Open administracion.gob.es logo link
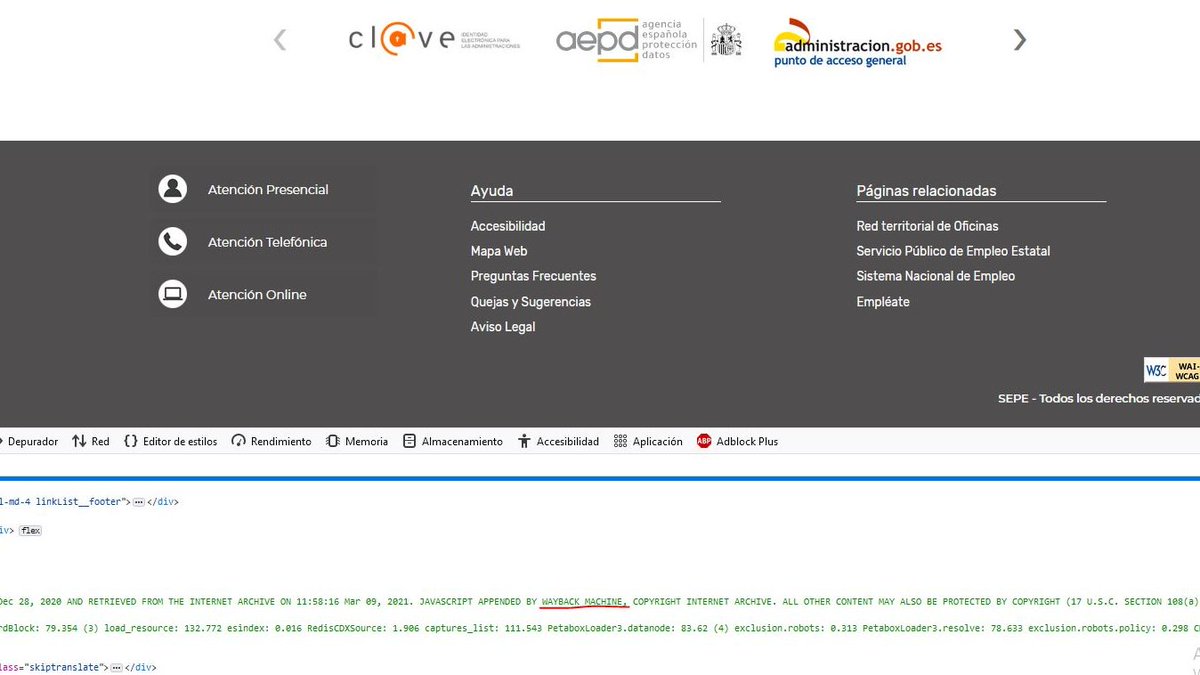The image size is (1200, 675). tap(858, 43)
